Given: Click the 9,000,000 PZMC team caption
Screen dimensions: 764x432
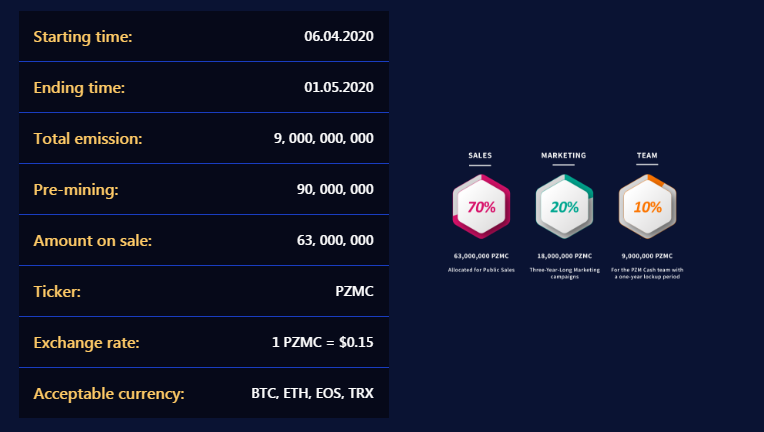Looking at the screenshot, I should tap(647, 256).
